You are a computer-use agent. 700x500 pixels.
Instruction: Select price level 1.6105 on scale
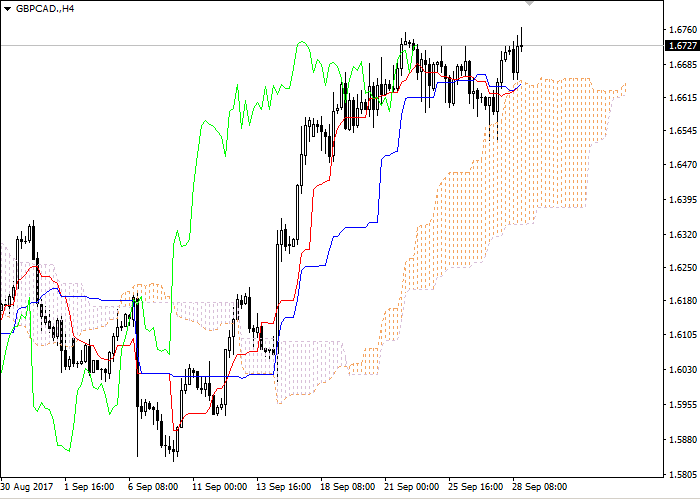click(683, 335)
